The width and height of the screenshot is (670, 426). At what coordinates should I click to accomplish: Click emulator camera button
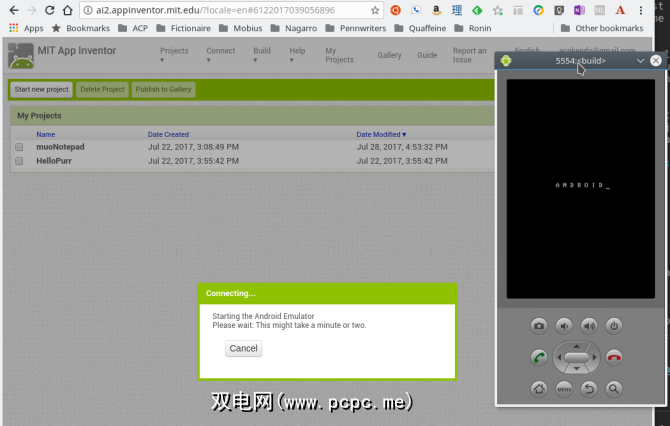coord(539,326)
